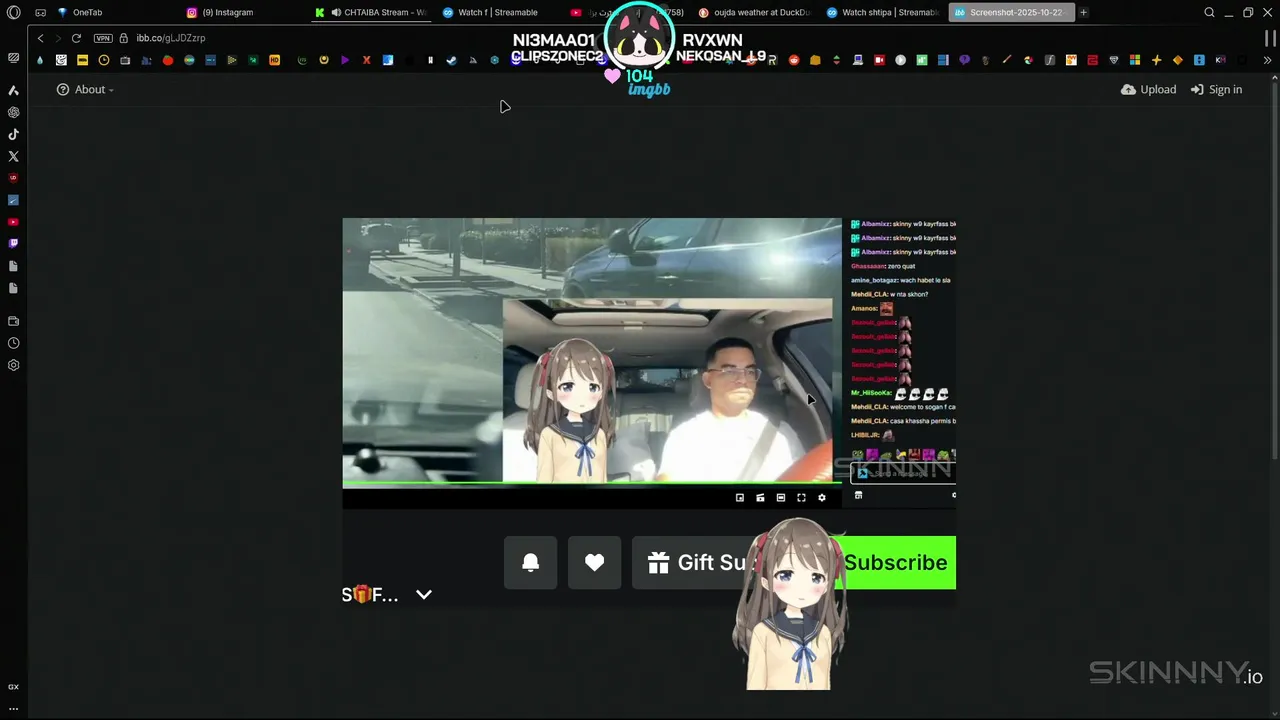Click the notification bell button
Viewport: 1280px width, 720px height.
coord(531,563)
